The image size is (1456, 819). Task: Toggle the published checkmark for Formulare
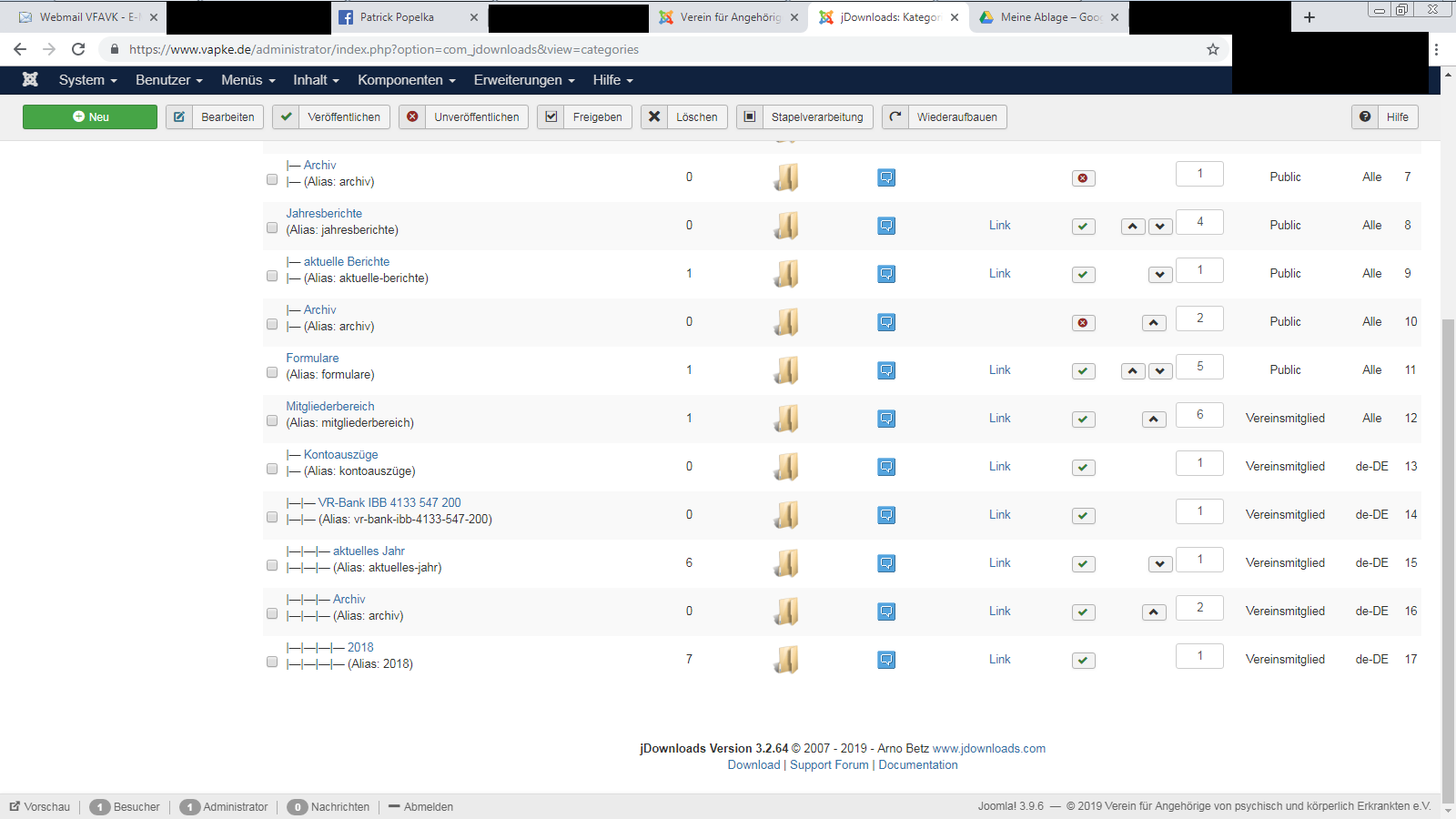pos(1083,371)
